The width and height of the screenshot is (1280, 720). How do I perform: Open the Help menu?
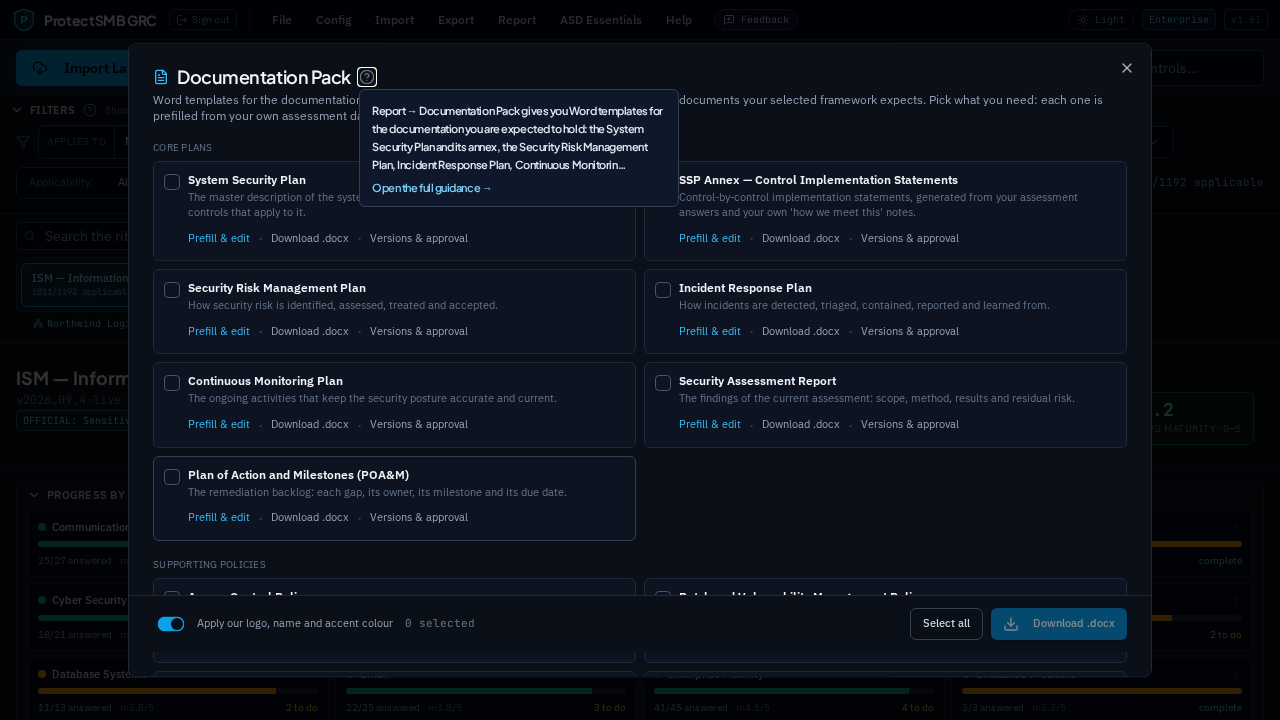click(x=679, y=20)
